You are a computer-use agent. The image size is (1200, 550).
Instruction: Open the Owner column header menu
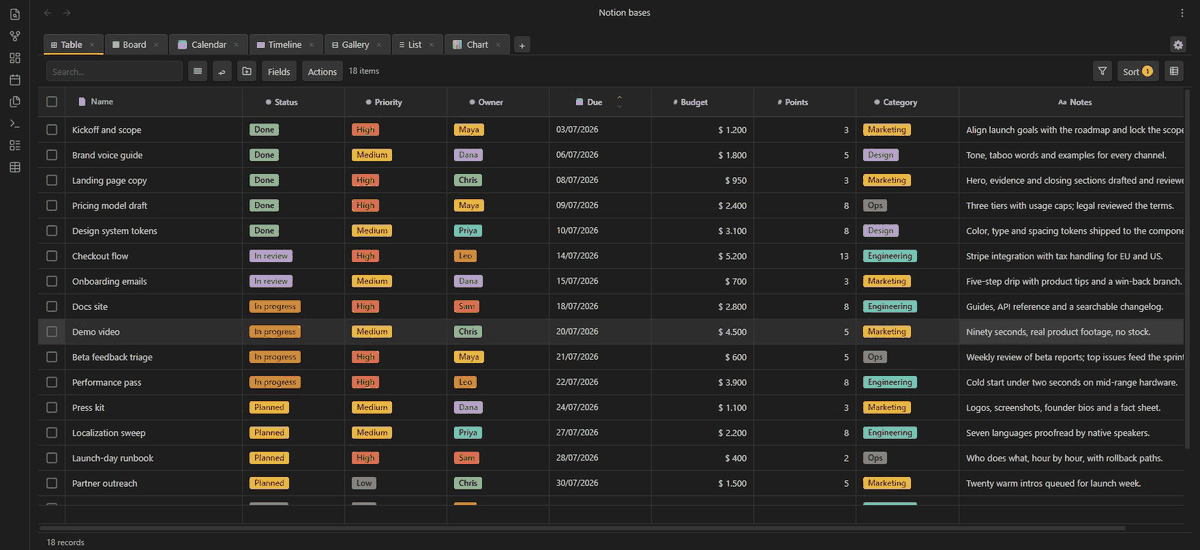pos(497,102)
